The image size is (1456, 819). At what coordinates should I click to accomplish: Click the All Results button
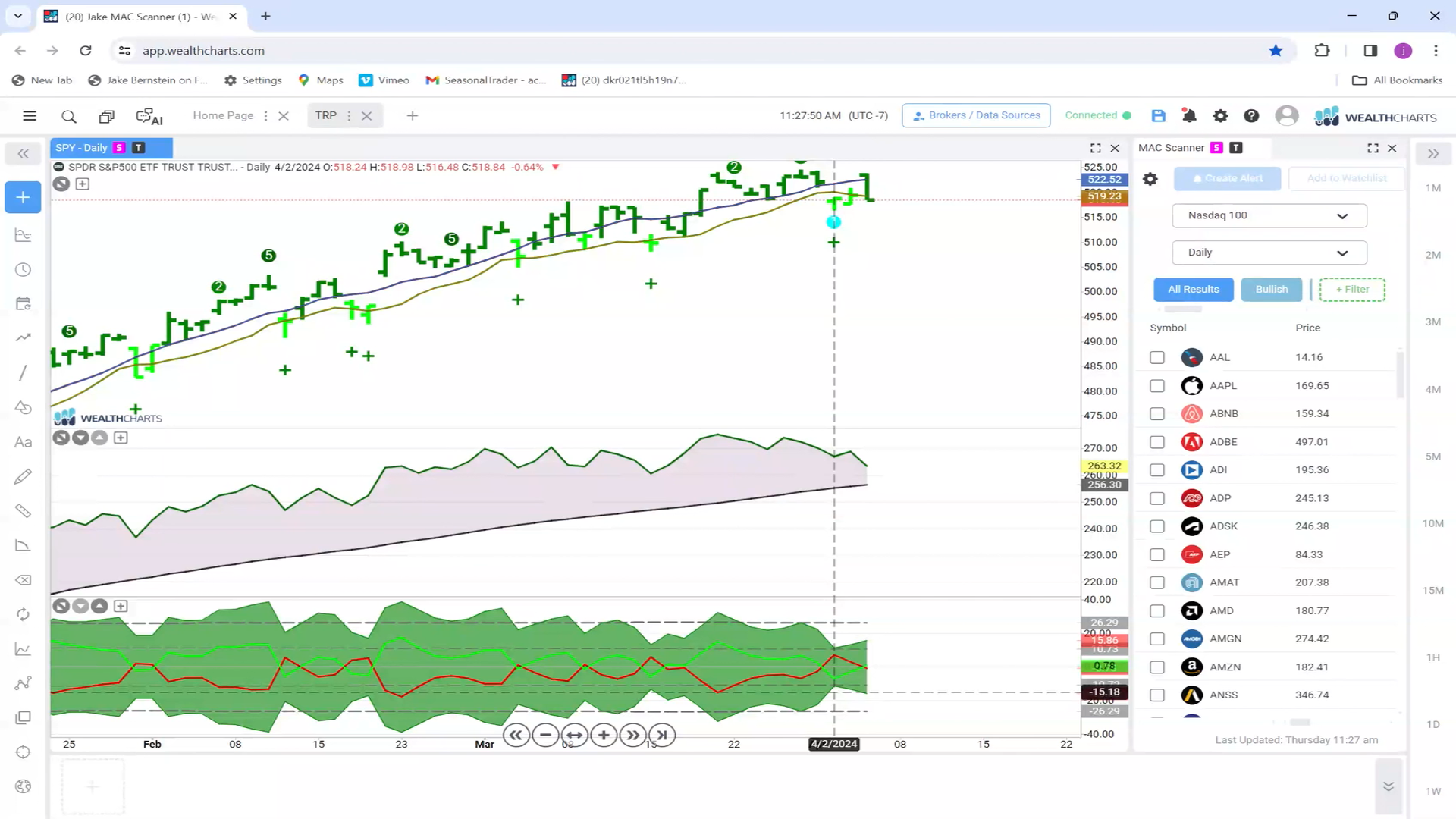(x=1193, y=290)
